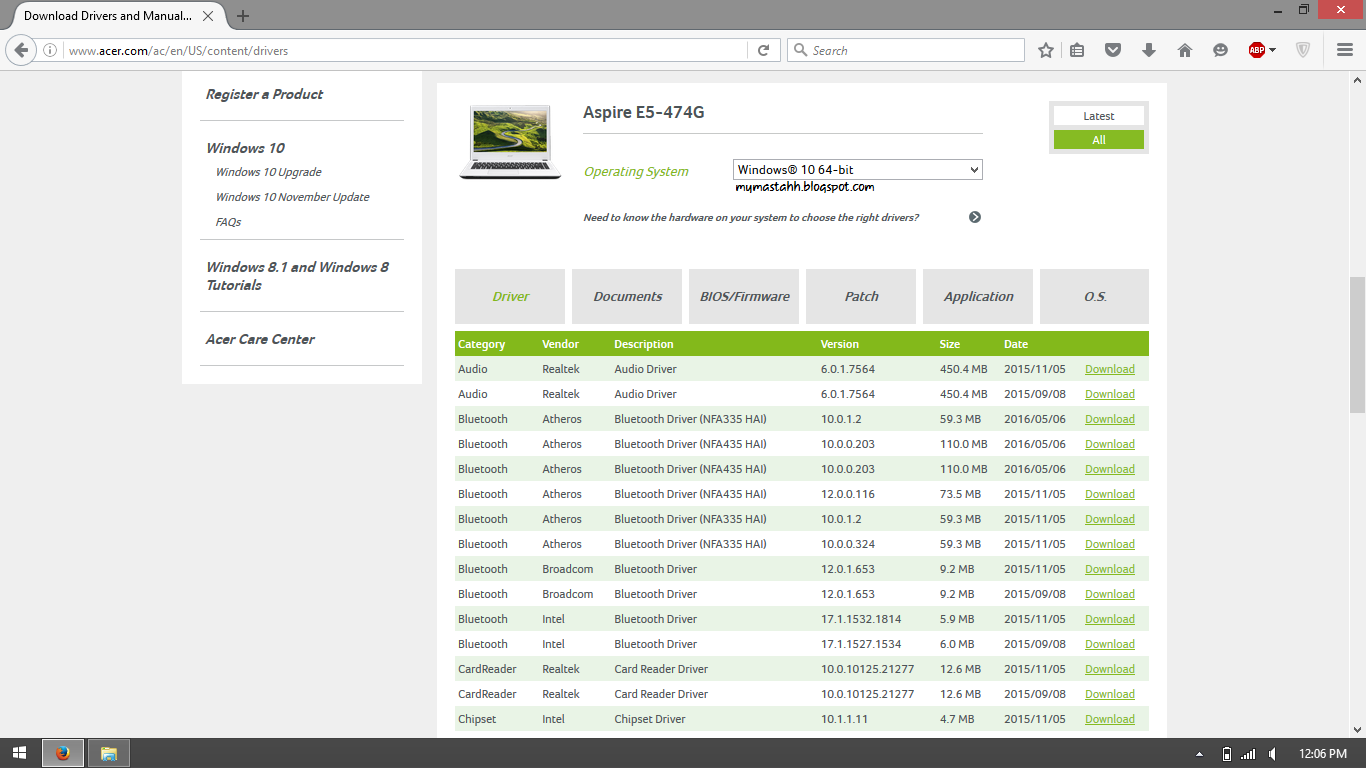Check the battery status icon
Viewport: 1366px width, 768px height.
pyautogui.click(x=1227, y=754)
